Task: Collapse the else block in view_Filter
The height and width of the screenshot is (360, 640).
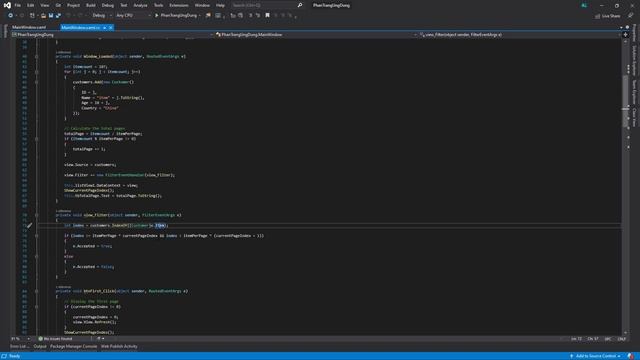Action: [36, 256]
